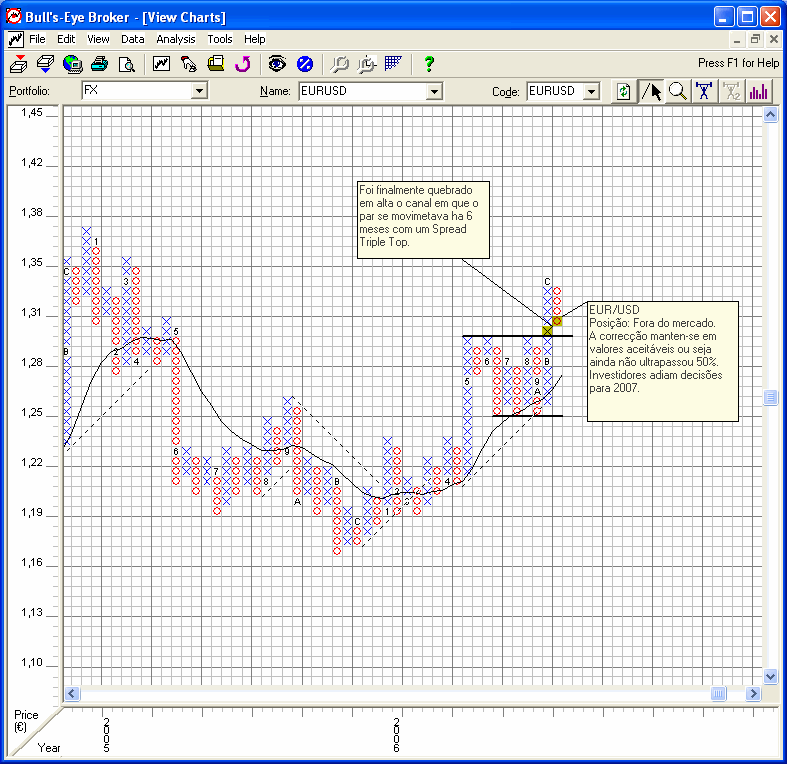Click the first grey wrench icon

click(x=339, y=64)
